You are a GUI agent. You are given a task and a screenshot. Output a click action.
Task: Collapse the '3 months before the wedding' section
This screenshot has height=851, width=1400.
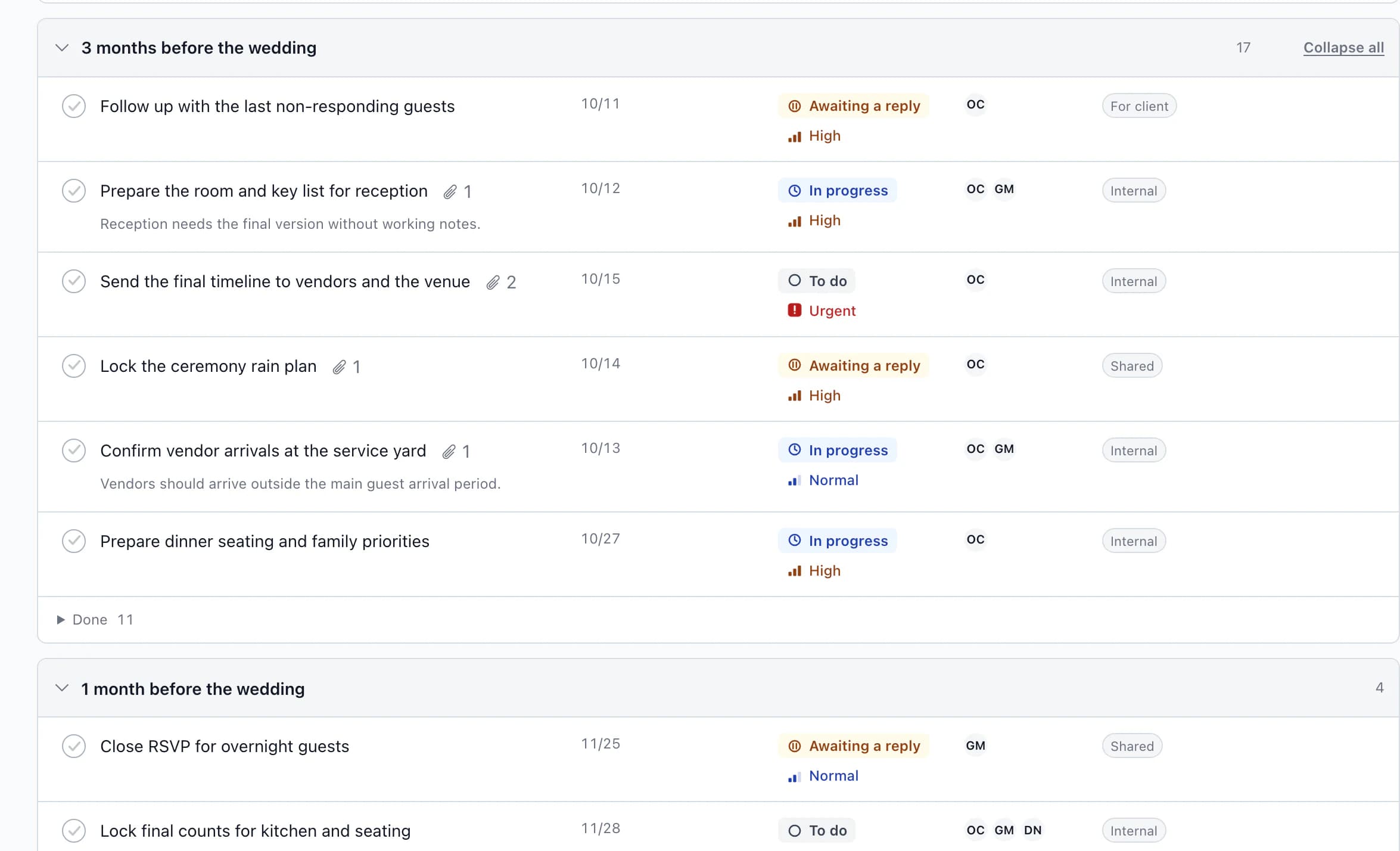pyautogui.click(x=62, y=48)
